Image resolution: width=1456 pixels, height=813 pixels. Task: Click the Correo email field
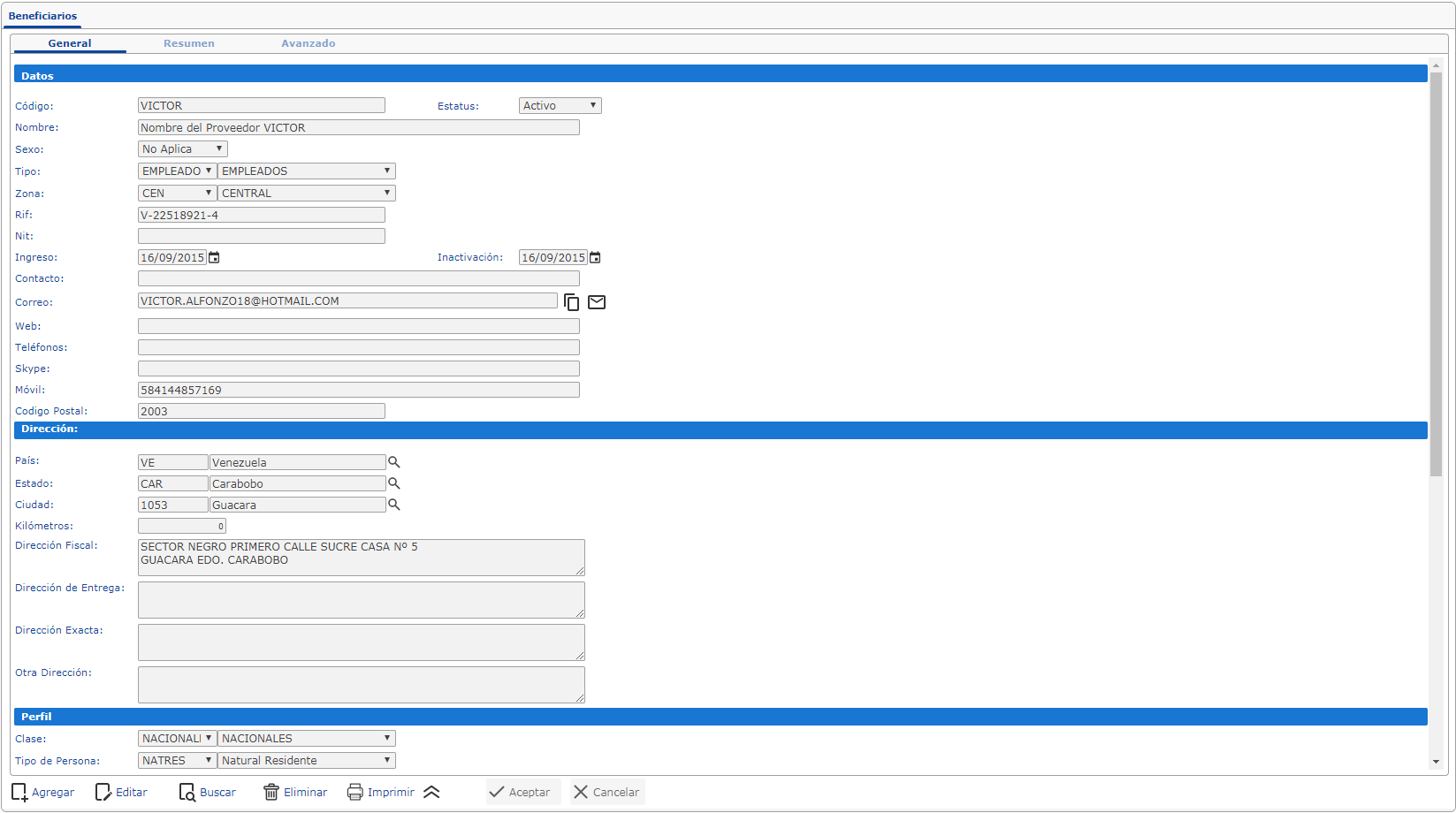tap(347, 300)
